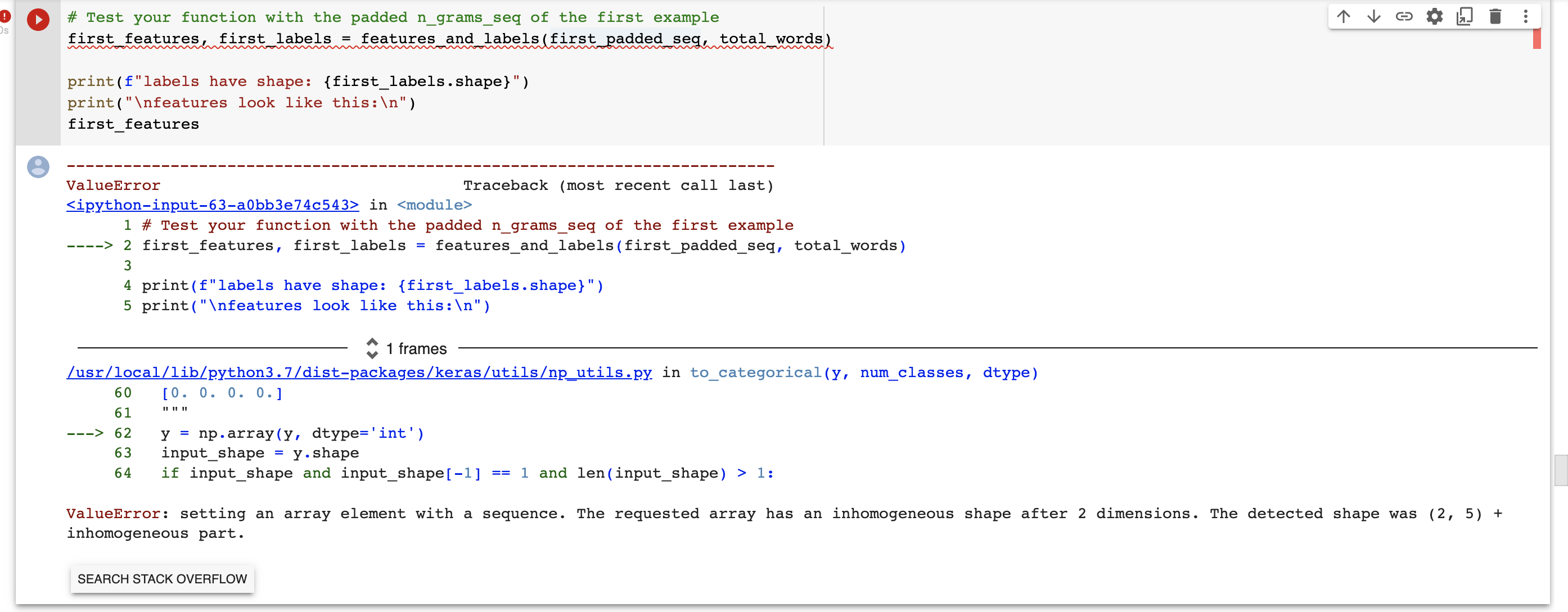This screenshot has height=612, width=1568.
Task: Open the three-dot more cell actions menu
Action: (1526, 16)
